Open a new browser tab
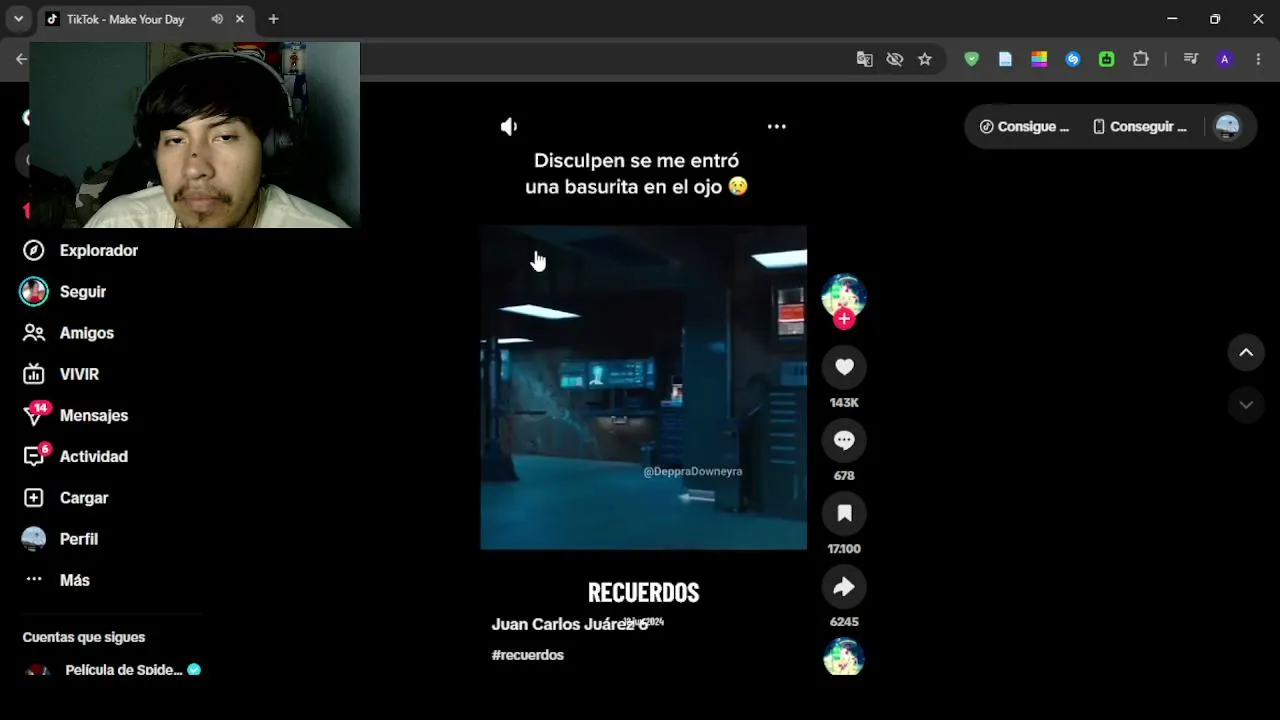Viewport: 1280px width, 720px height. pyautogui.click(x=273, y=19)
